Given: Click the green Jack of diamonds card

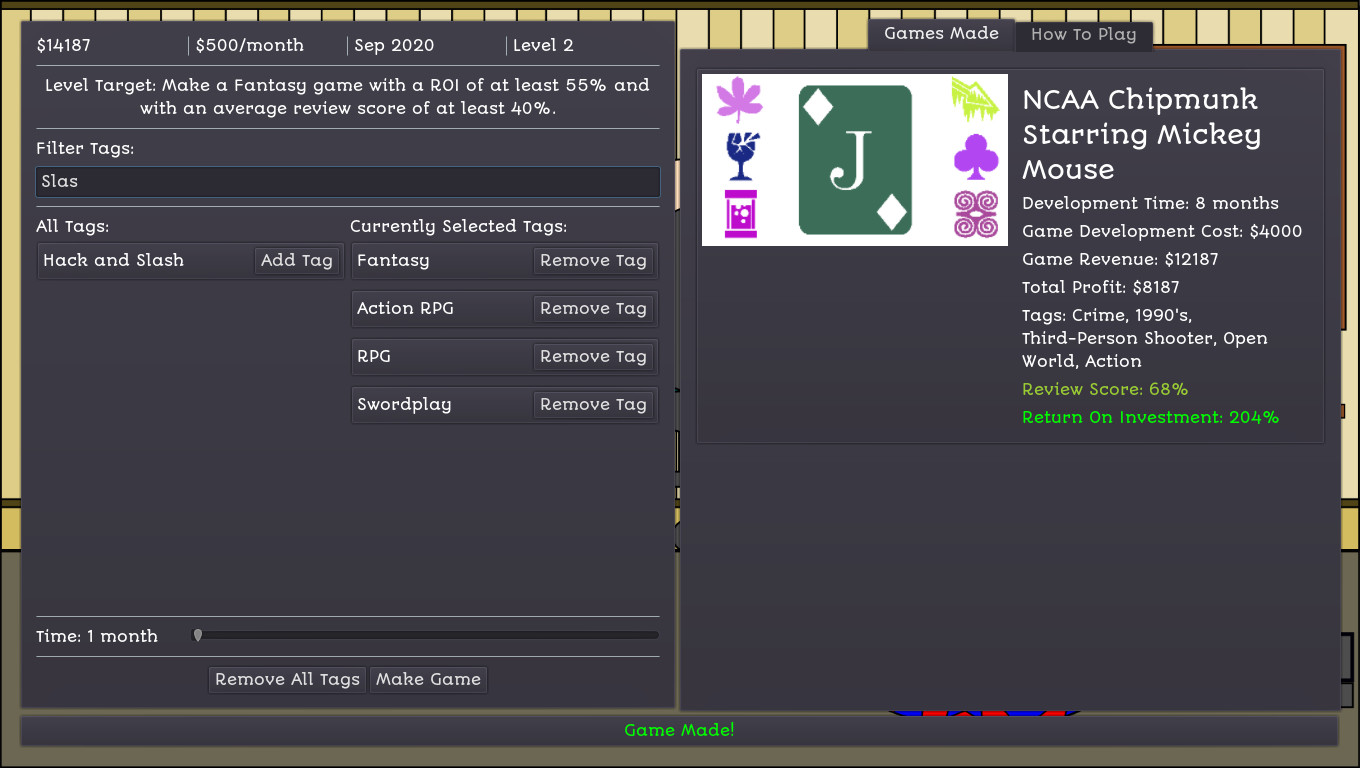Looking at the screenshot, I should [x=855, y=160].
